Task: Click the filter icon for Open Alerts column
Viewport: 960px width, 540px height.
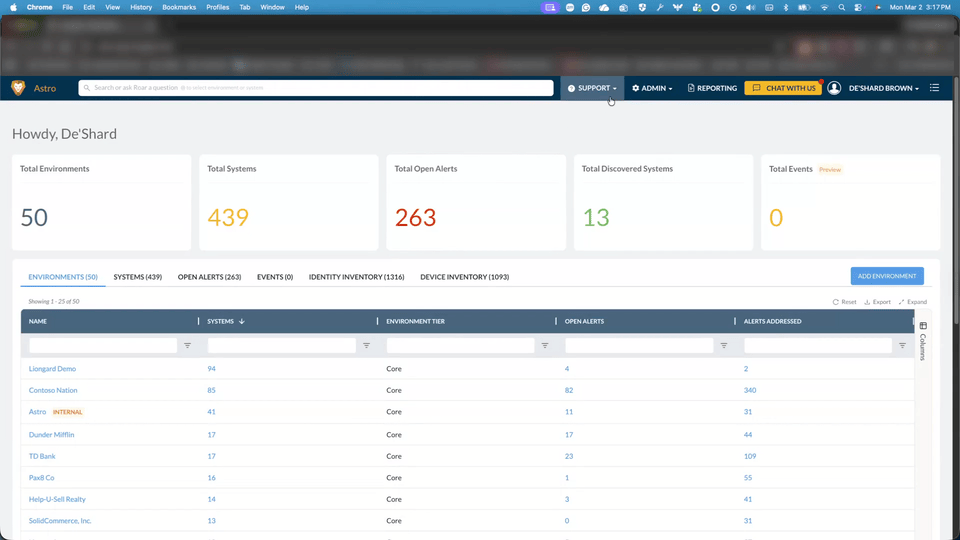Action: [723, 345]
